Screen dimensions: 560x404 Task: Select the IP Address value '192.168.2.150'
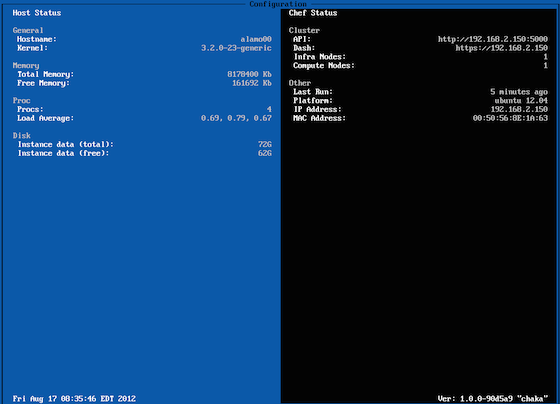click(x=519, y=109)
